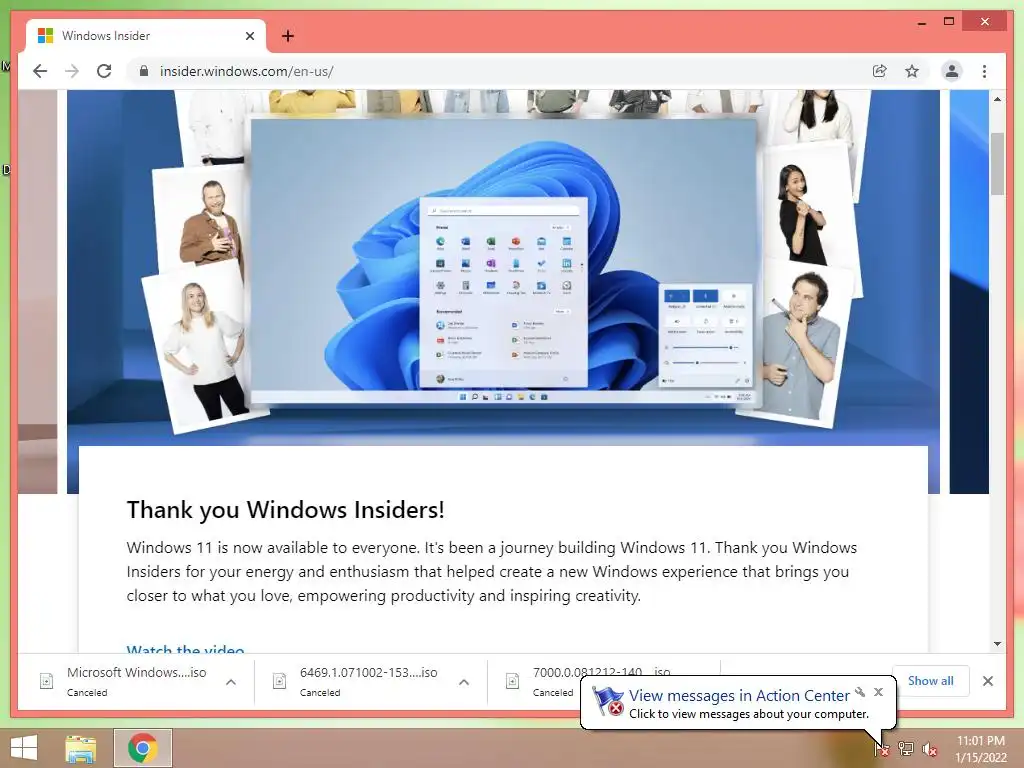The height and width of the screenshot is (768, 1024).
Task: Open a new tab with the plus button
Action: click(288, 36)
